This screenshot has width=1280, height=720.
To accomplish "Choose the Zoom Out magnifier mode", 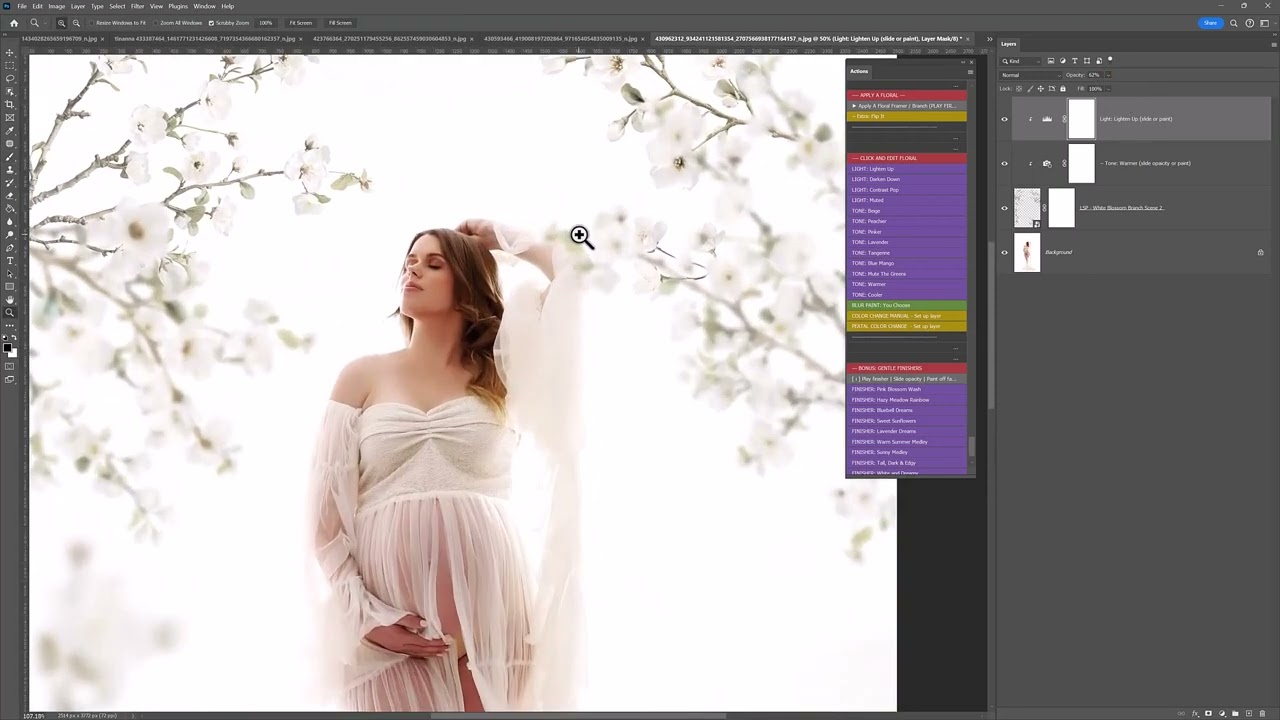I will coord(76,22).
